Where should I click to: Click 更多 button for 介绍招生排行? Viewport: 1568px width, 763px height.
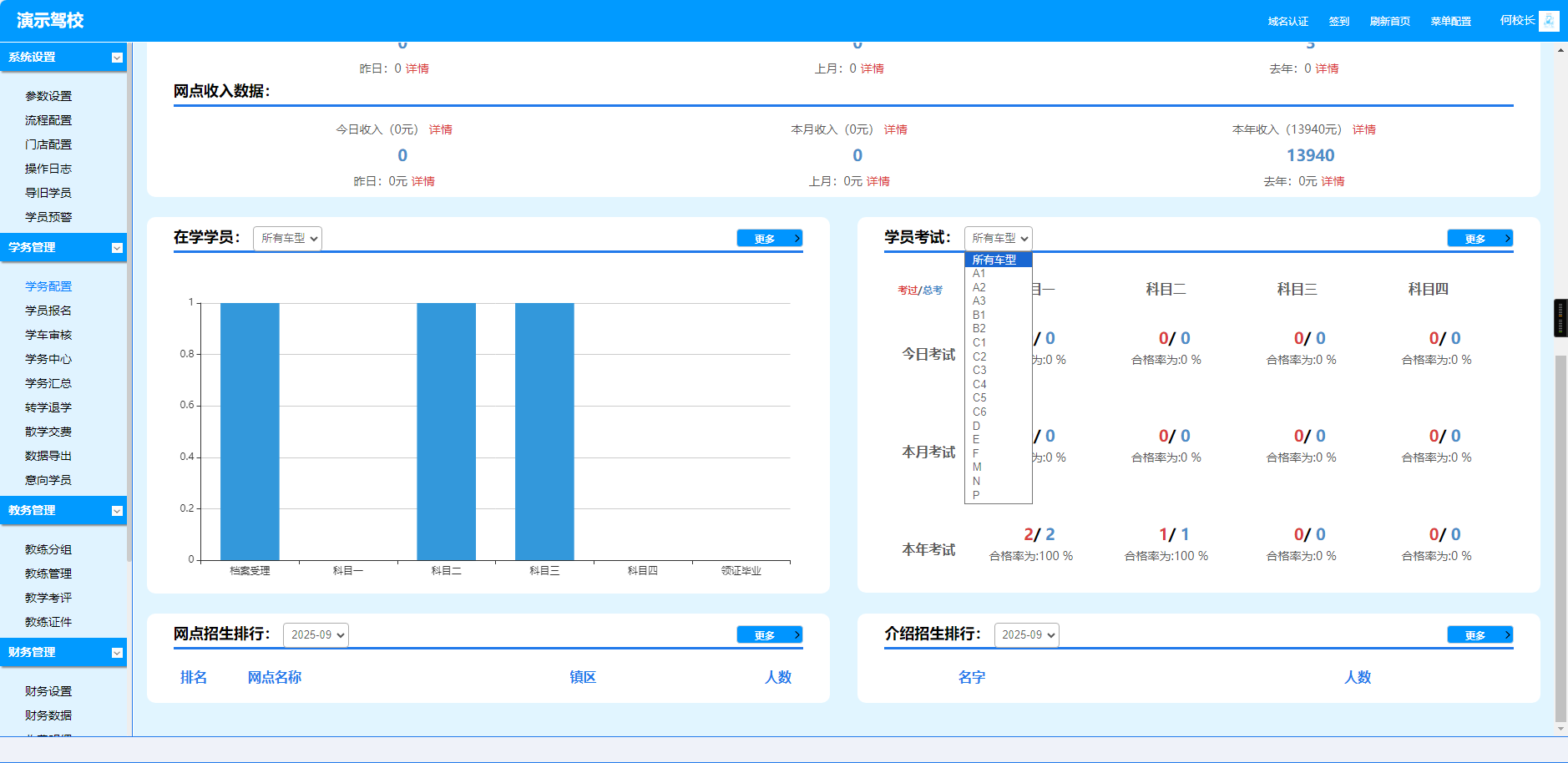point(1479,634)
